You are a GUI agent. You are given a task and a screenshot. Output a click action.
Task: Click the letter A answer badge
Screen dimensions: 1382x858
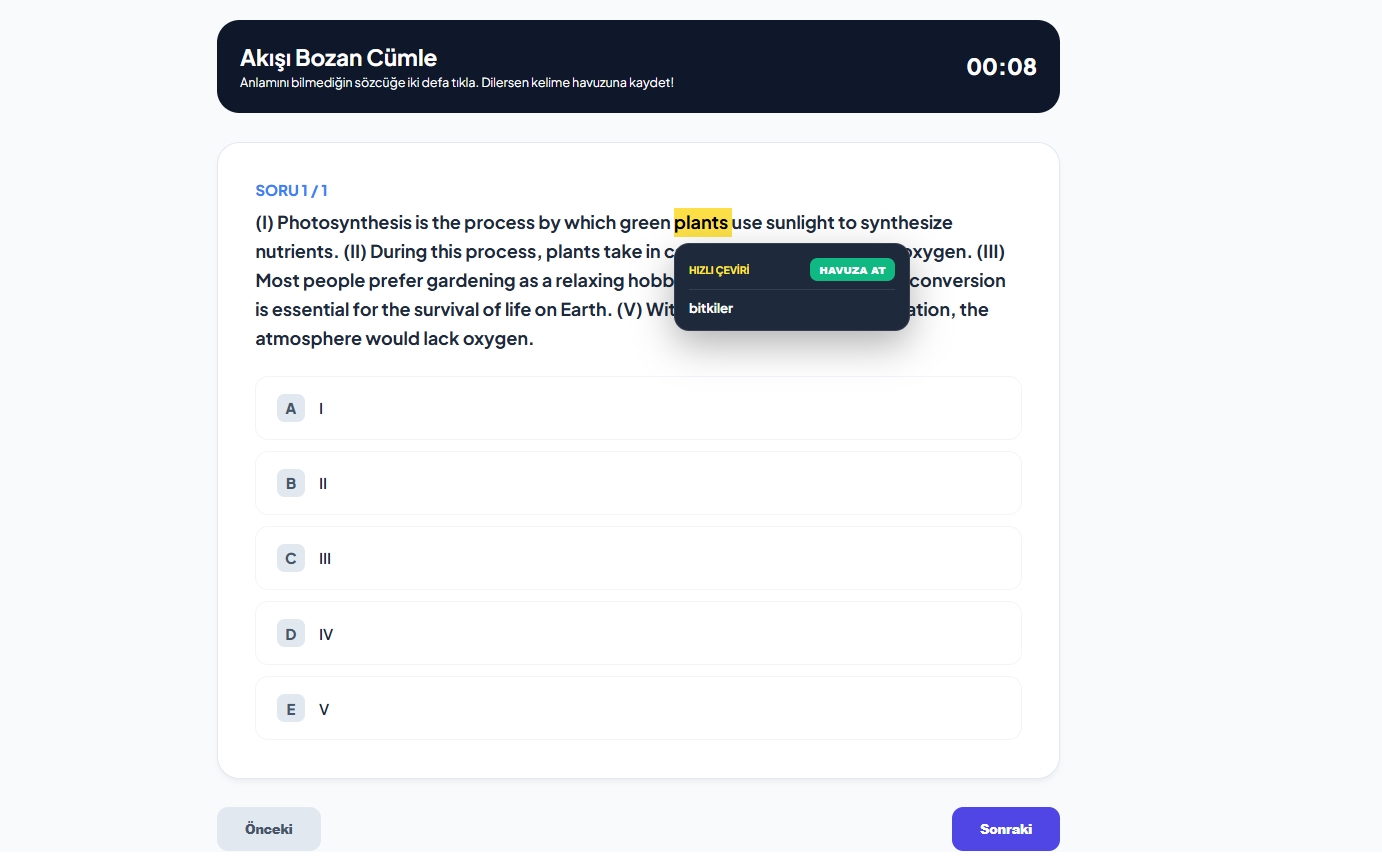pyautogui.click(x=291, y=408)
